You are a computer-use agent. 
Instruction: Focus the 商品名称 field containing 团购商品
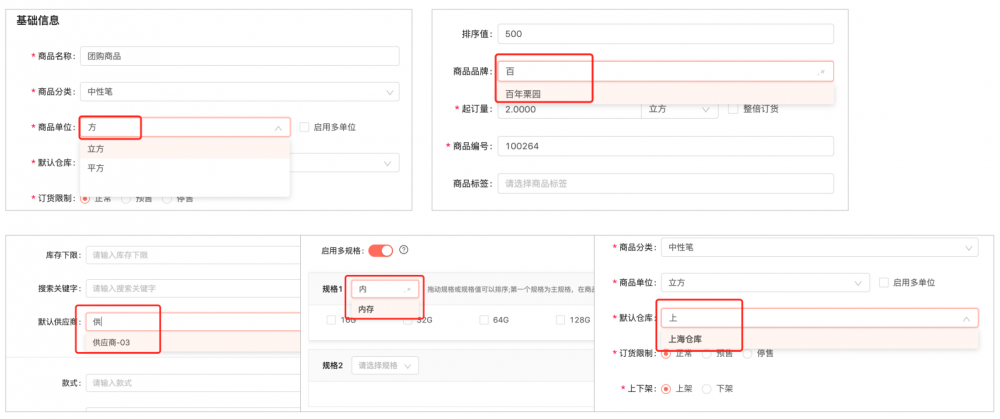(x=240, y=56)
